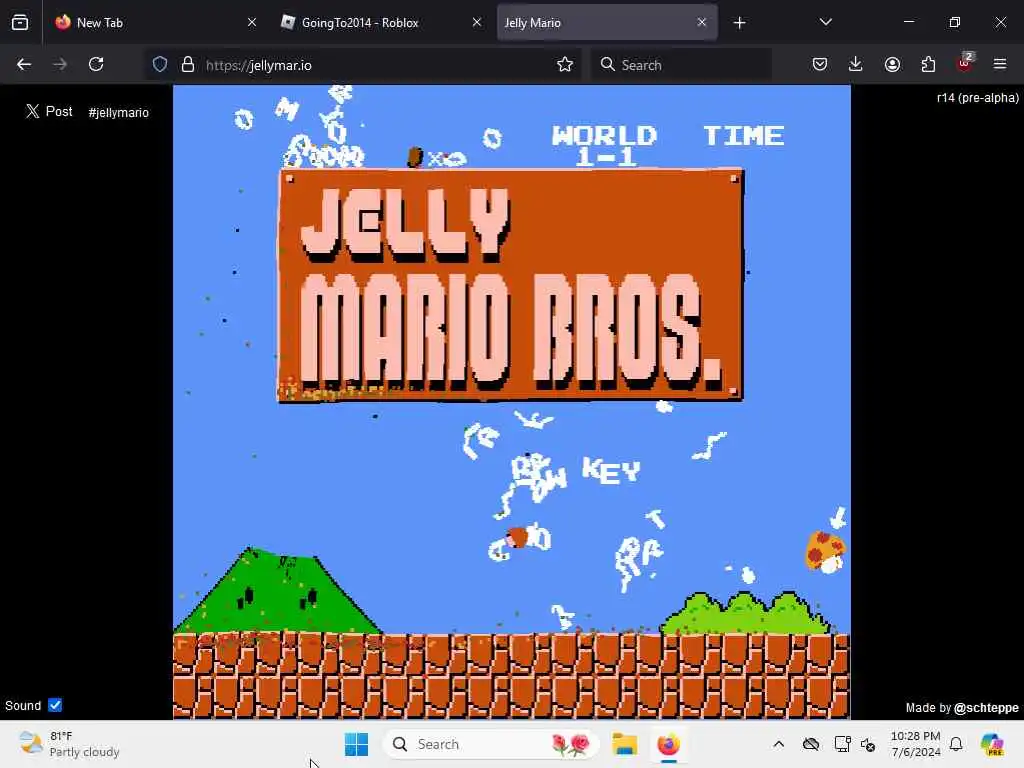Open File Explorer from the taskbar
The height and width of the screenshot is (768, 1024).
click(624, 744)
